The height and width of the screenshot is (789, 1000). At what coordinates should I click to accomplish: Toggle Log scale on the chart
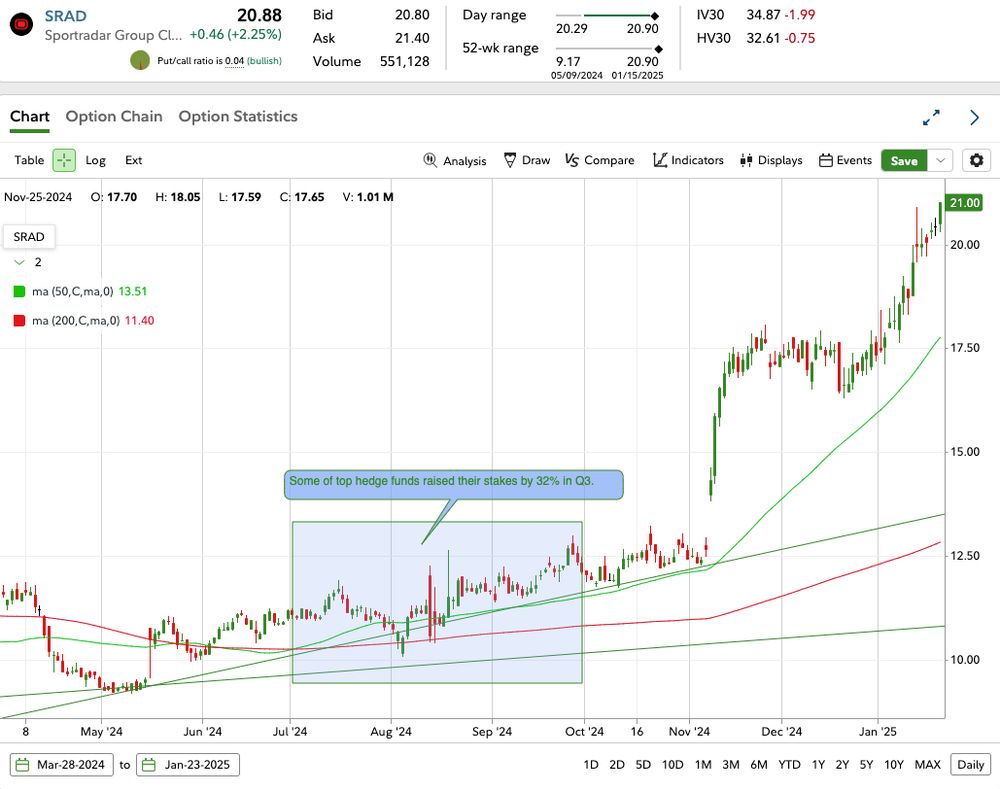point(96,160)
